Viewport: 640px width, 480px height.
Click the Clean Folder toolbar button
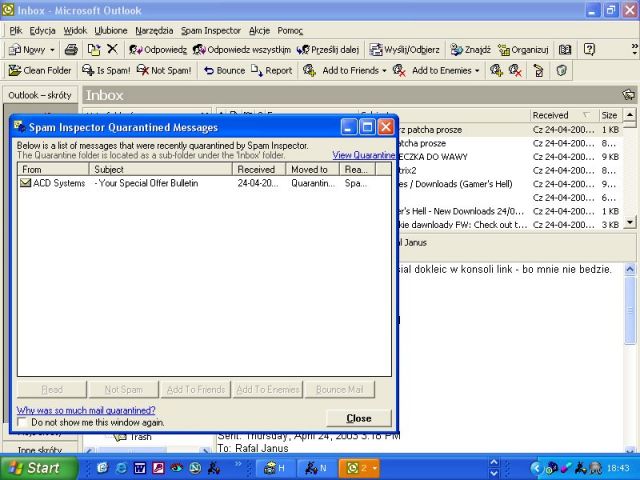pos(40,71)
